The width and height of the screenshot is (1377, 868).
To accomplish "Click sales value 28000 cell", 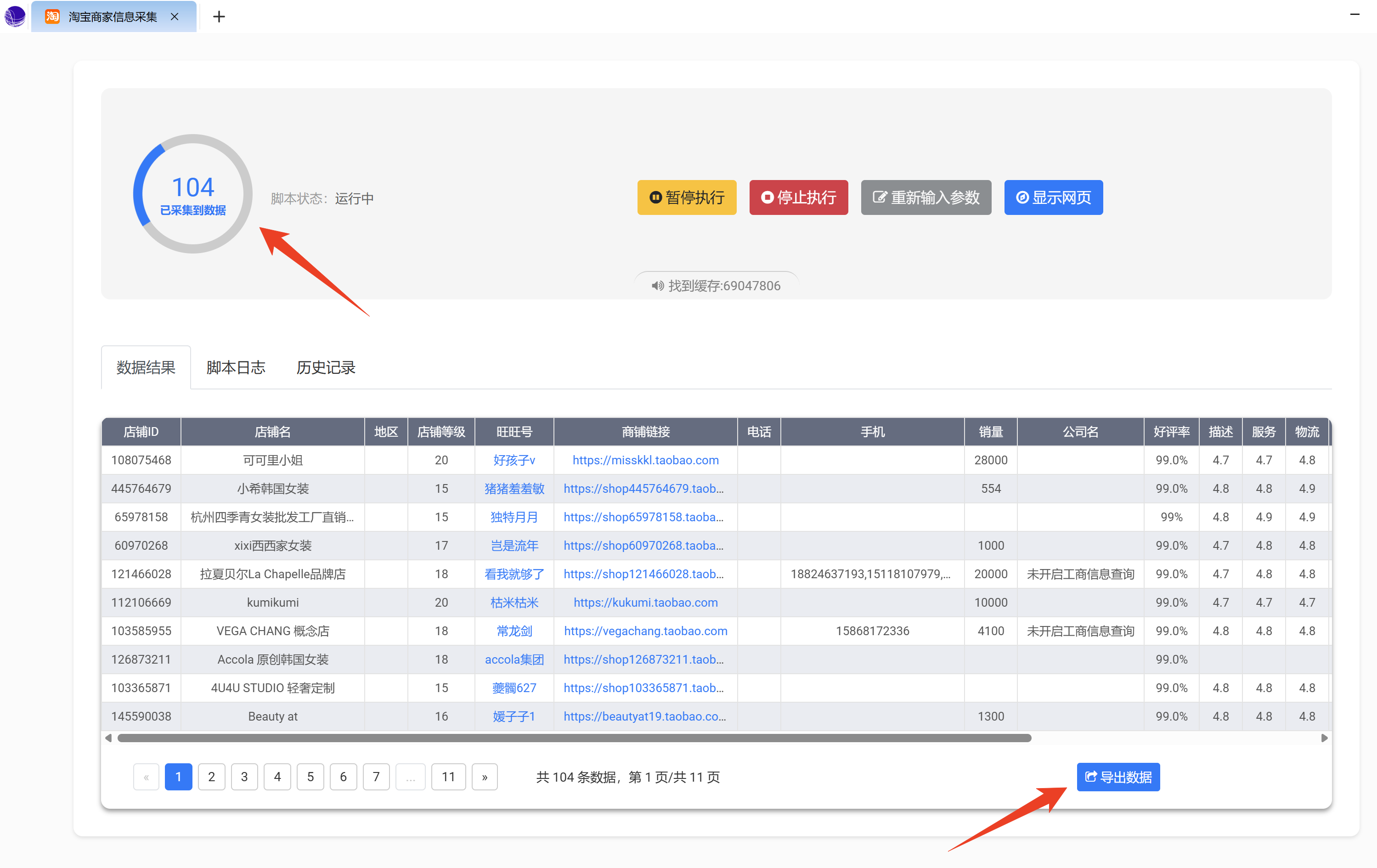I will click(991, 460).
